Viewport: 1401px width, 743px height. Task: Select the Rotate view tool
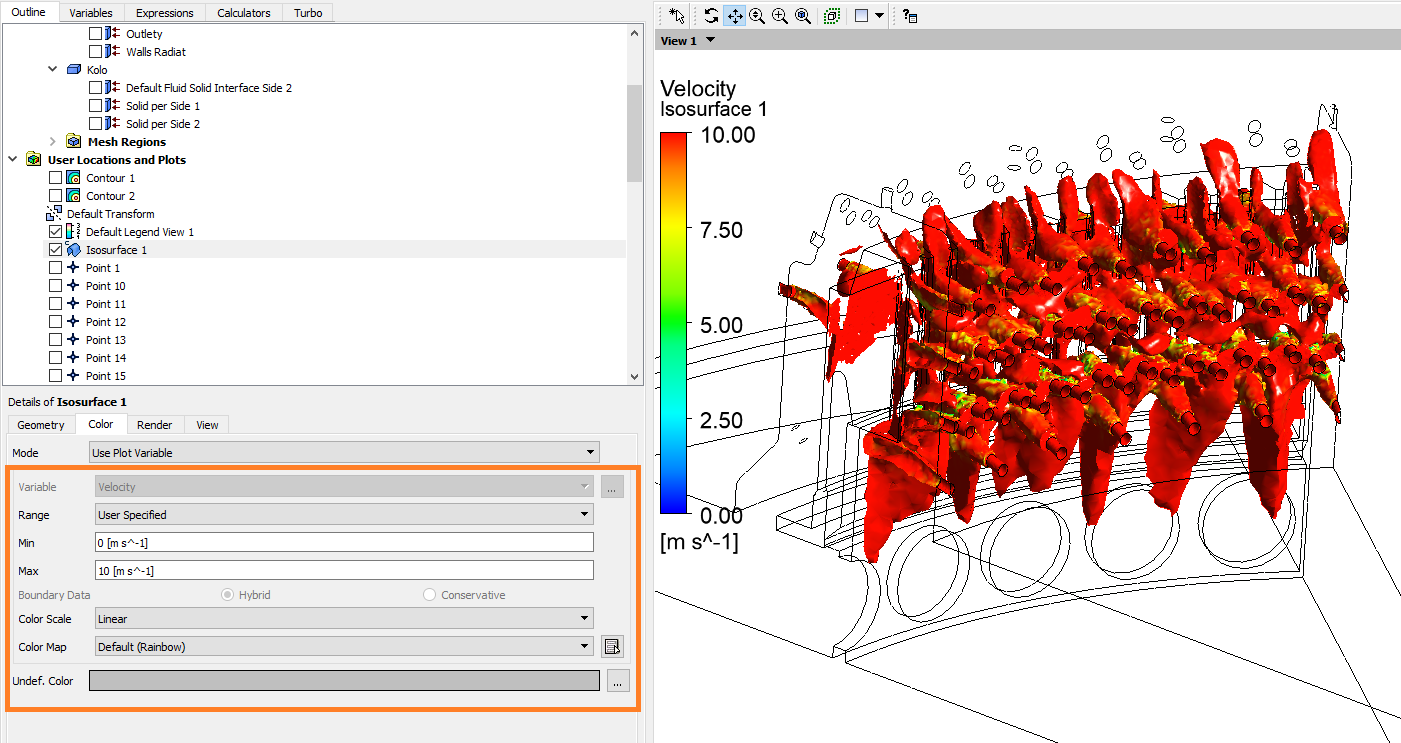click(x=711, y=16)
